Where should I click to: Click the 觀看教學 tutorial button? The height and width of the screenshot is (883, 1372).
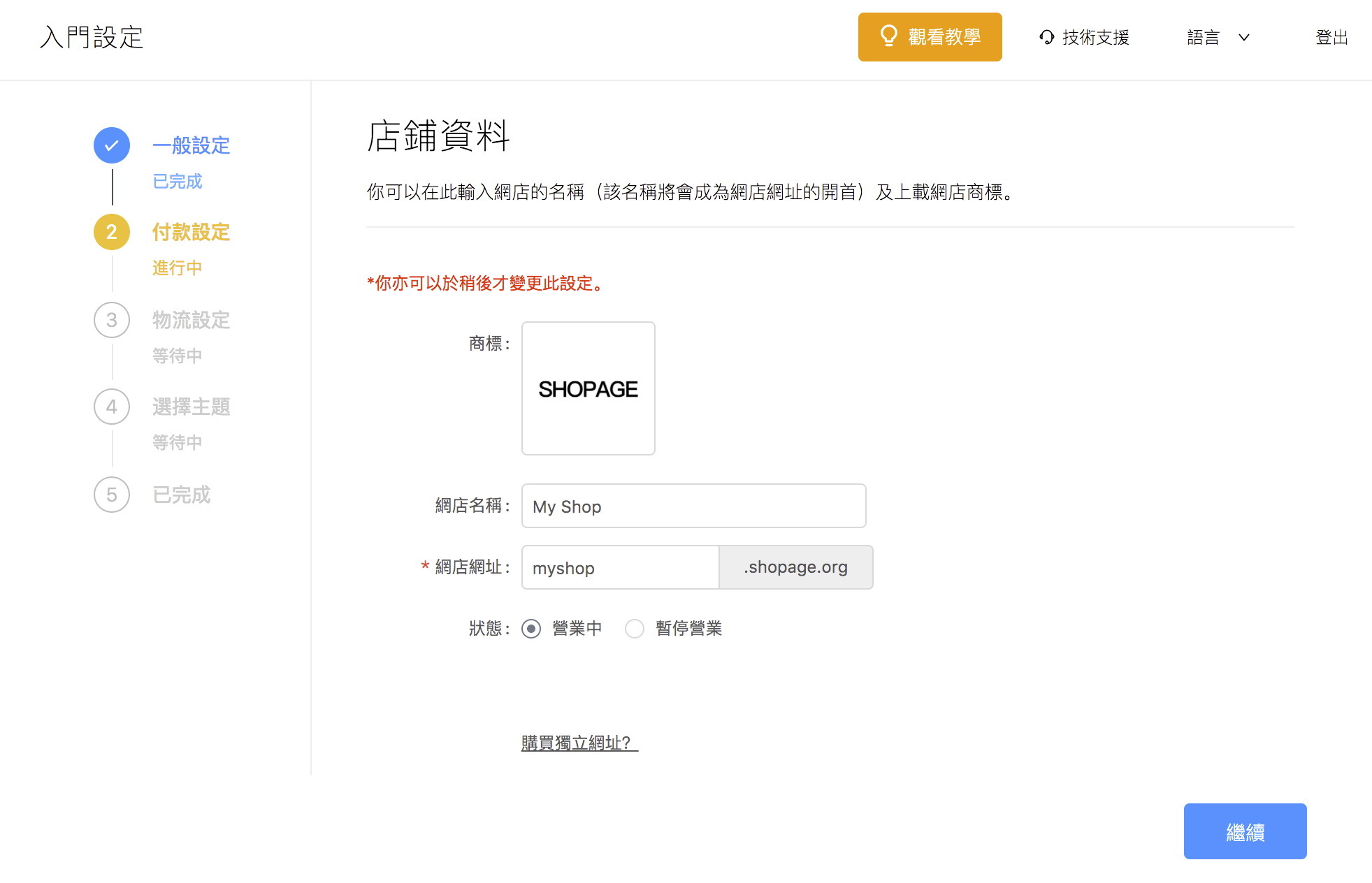[930, 37]
